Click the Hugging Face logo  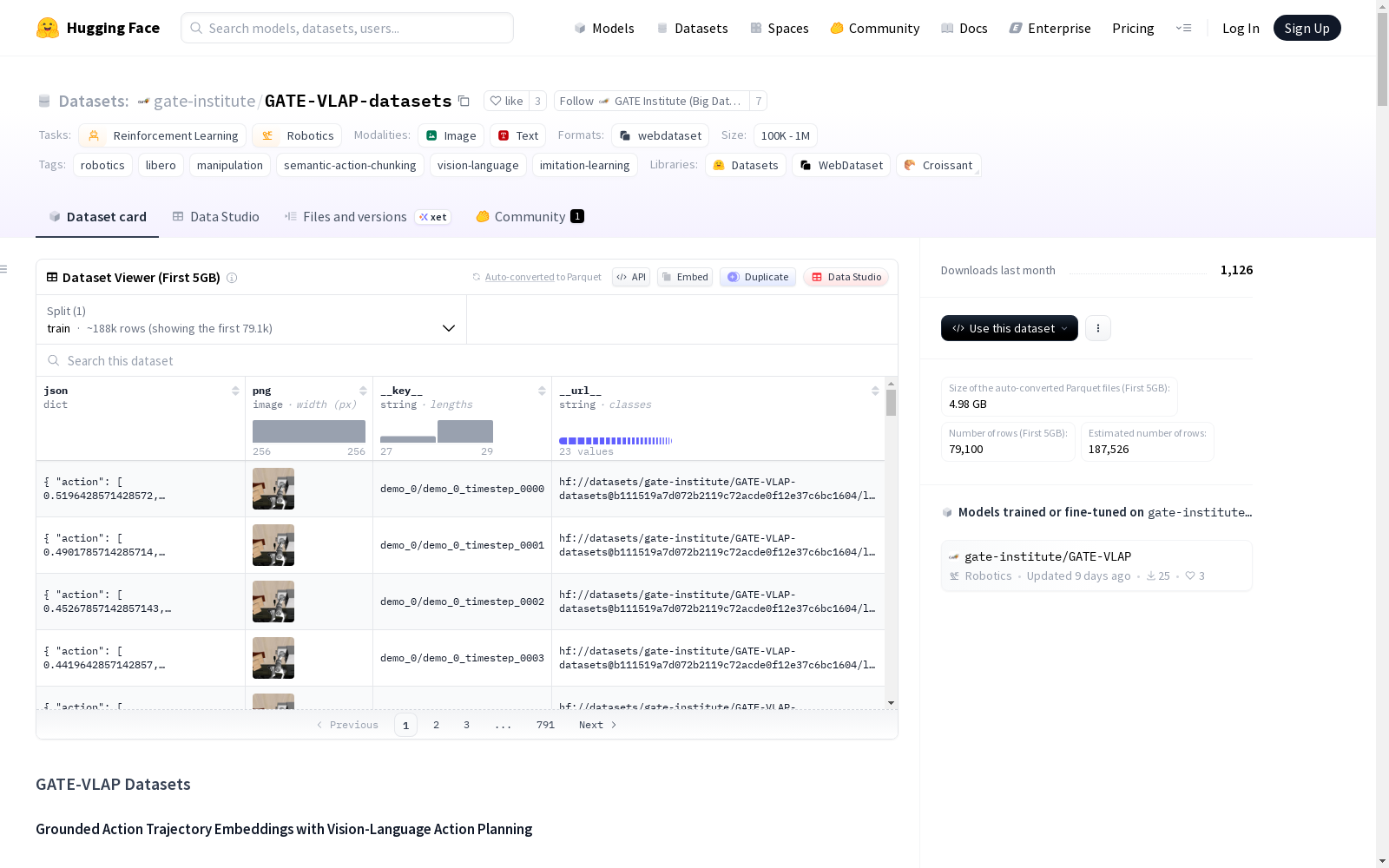click(97, 28)
